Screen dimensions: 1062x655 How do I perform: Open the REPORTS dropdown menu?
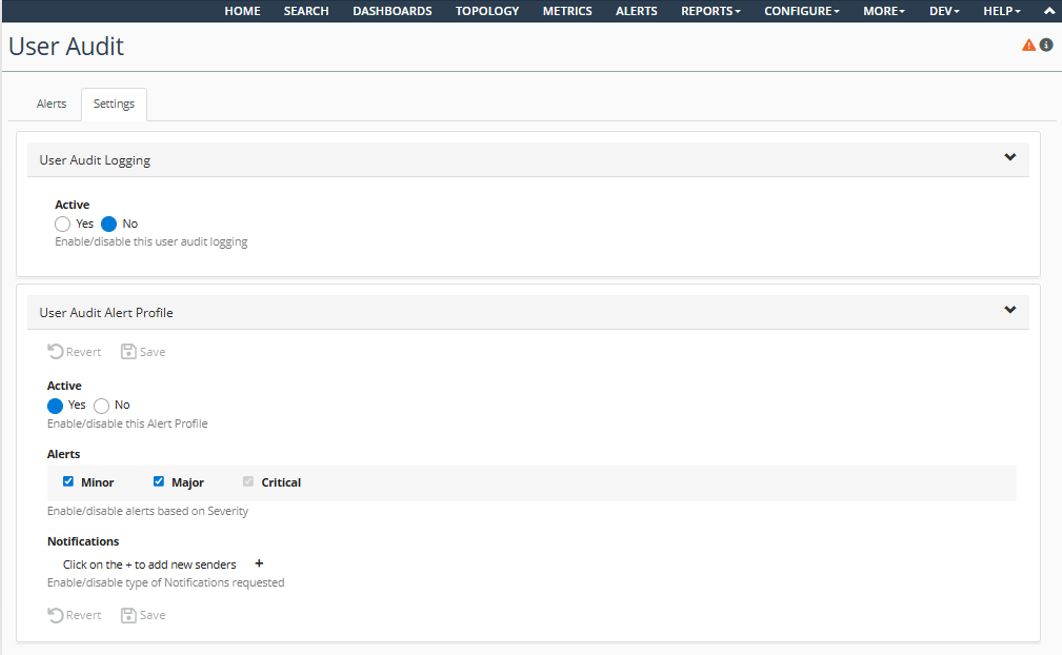pyautogui.click(x=711, y=11)
